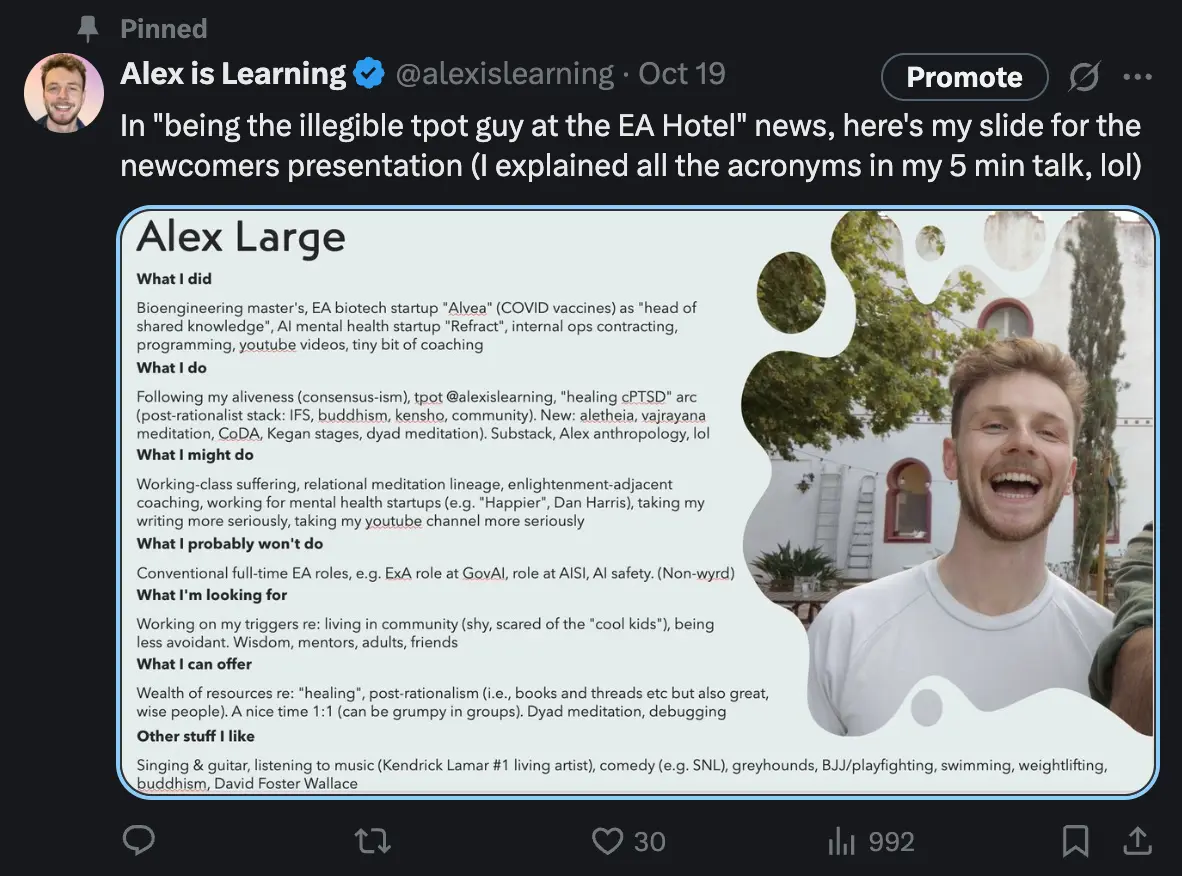Open the share icon for this tweet
1182x876 pixels.
coord(1137,841)
